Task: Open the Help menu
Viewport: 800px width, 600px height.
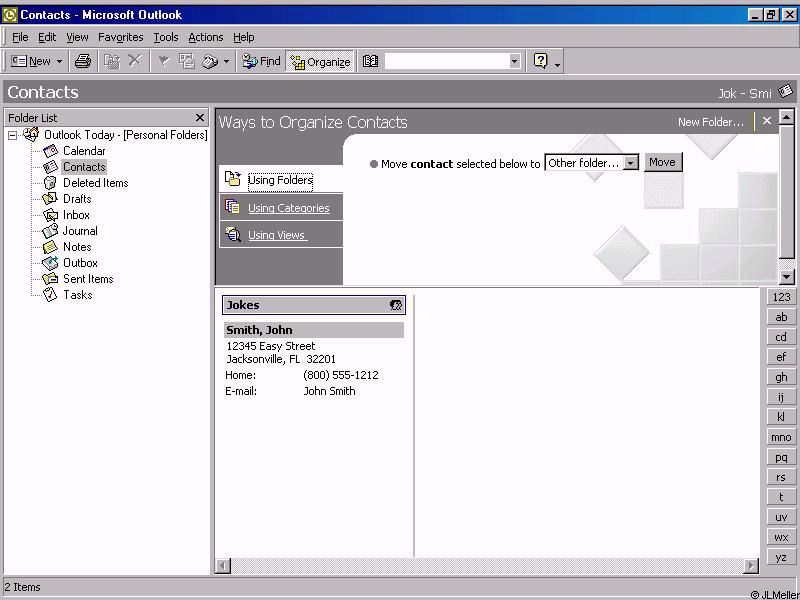Action: coord(243,37)
